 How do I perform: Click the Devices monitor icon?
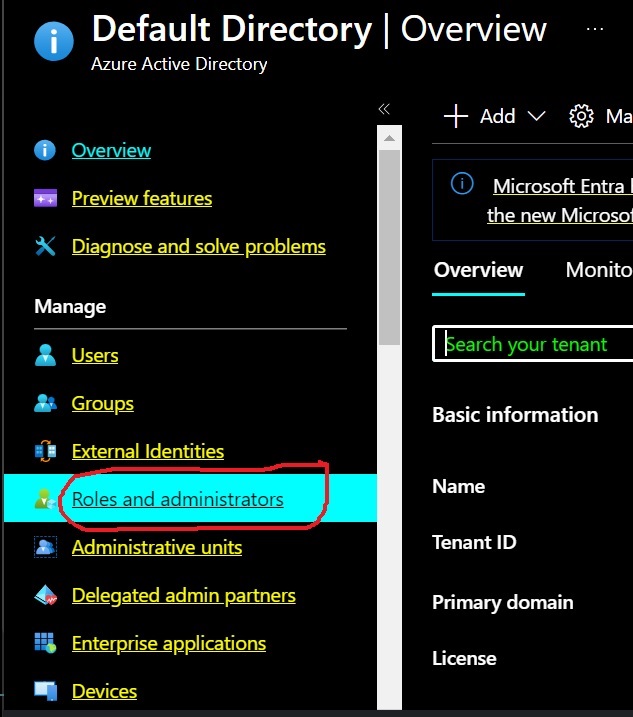pos(45,691)
